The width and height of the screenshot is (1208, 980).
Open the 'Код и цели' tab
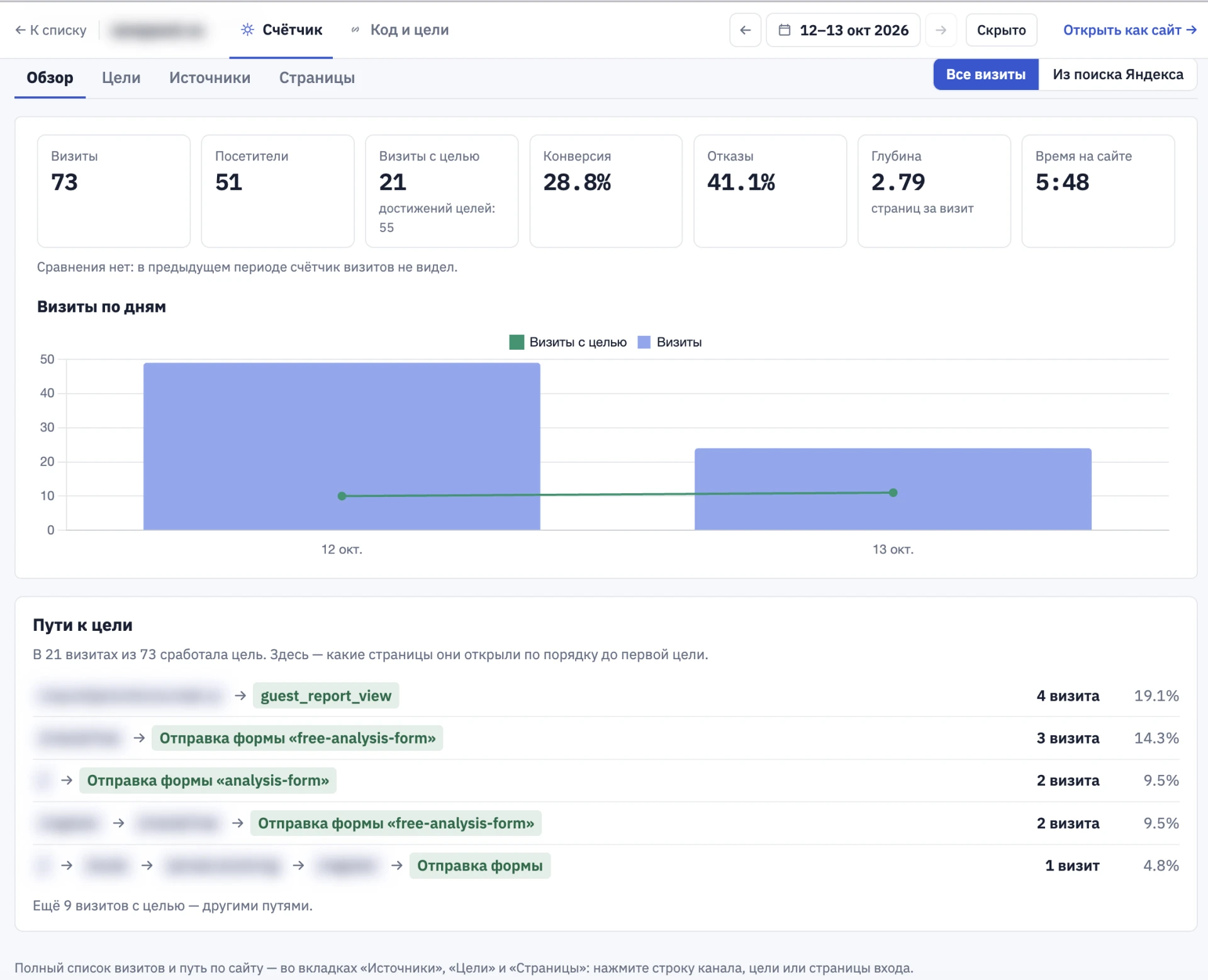click(400, 30)
